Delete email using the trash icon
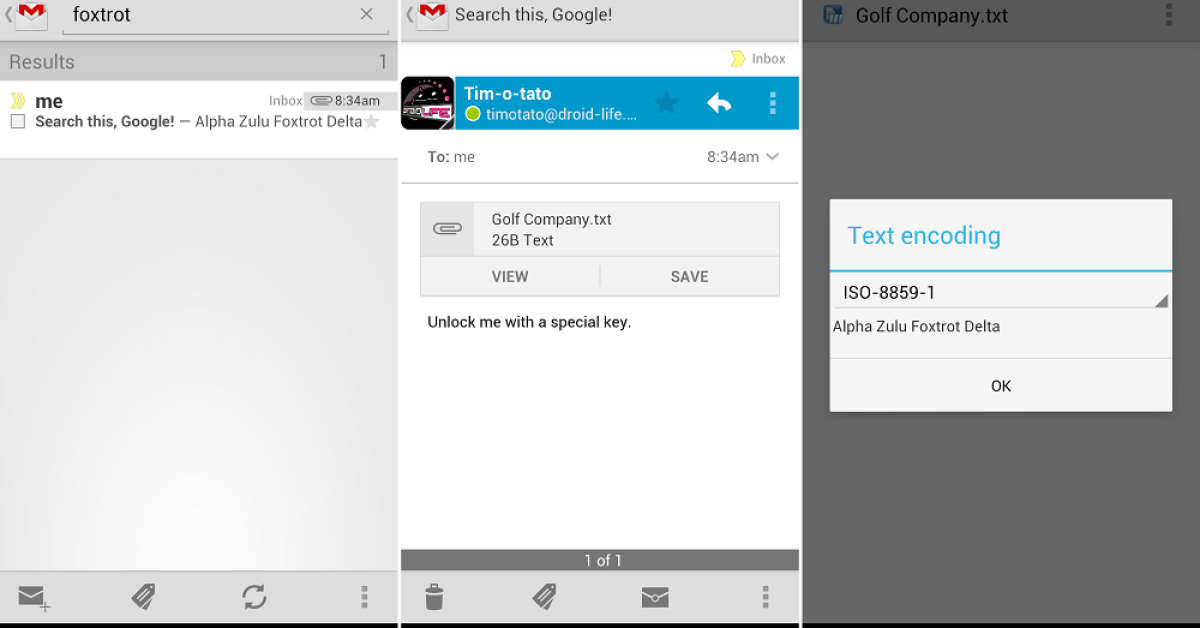 click(x=434, y=598)
